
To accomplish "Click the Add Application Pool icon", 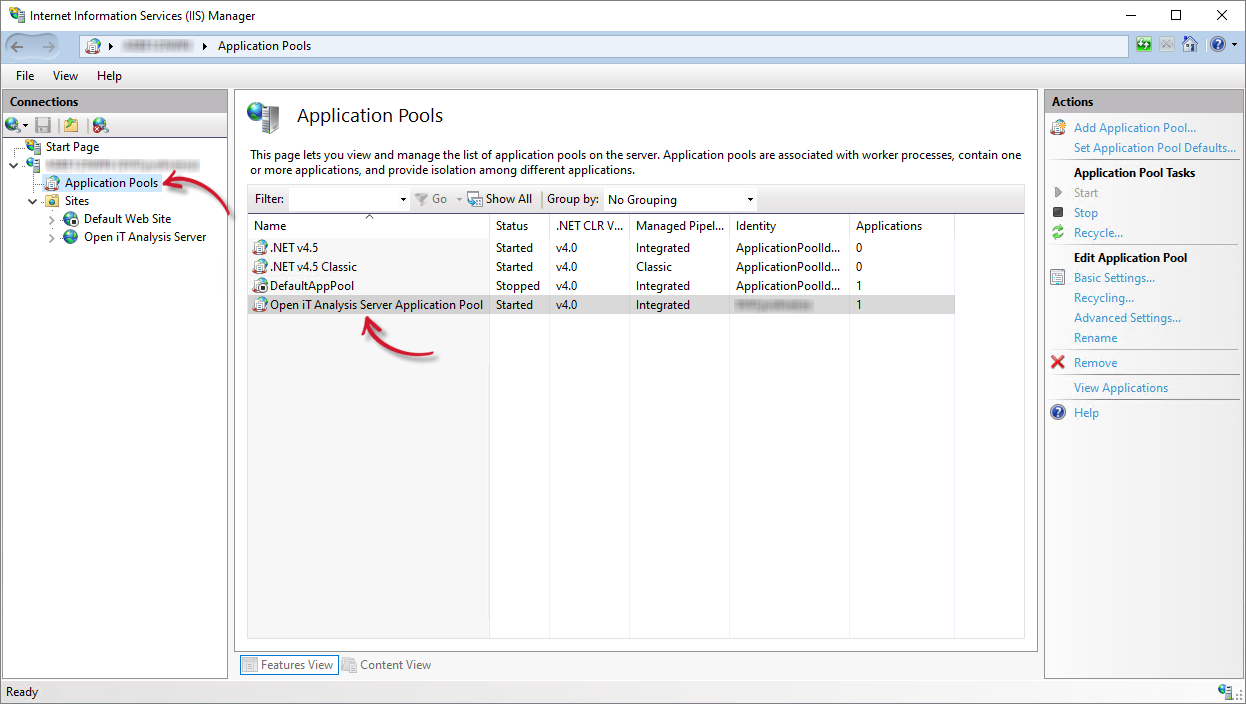I will click(1058, 127).
